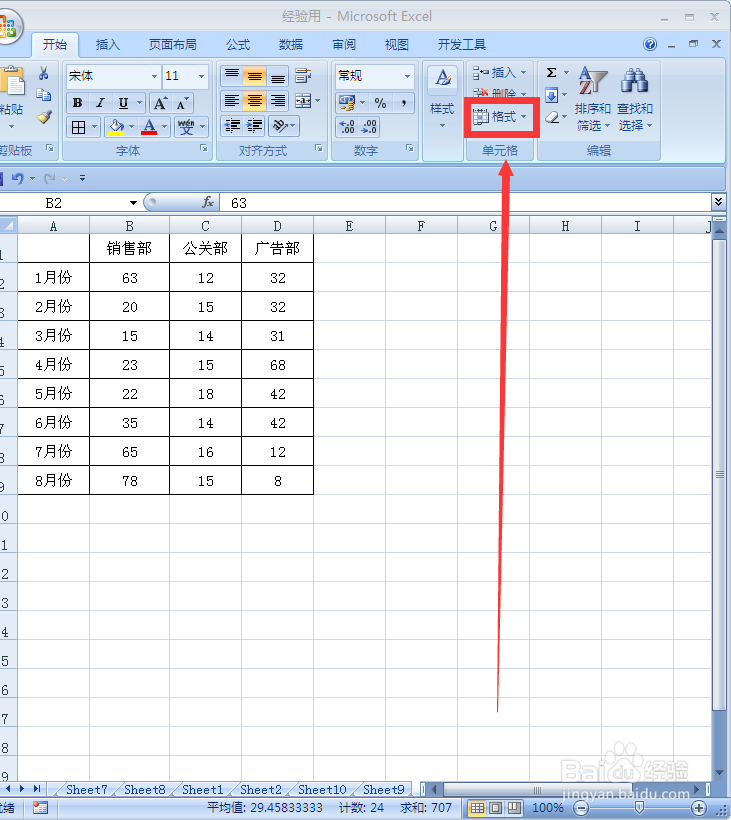Decrease font size with the small A icon
Image resolution: width=731 pixels, height=820 pixels.
(x=181, y=103)
